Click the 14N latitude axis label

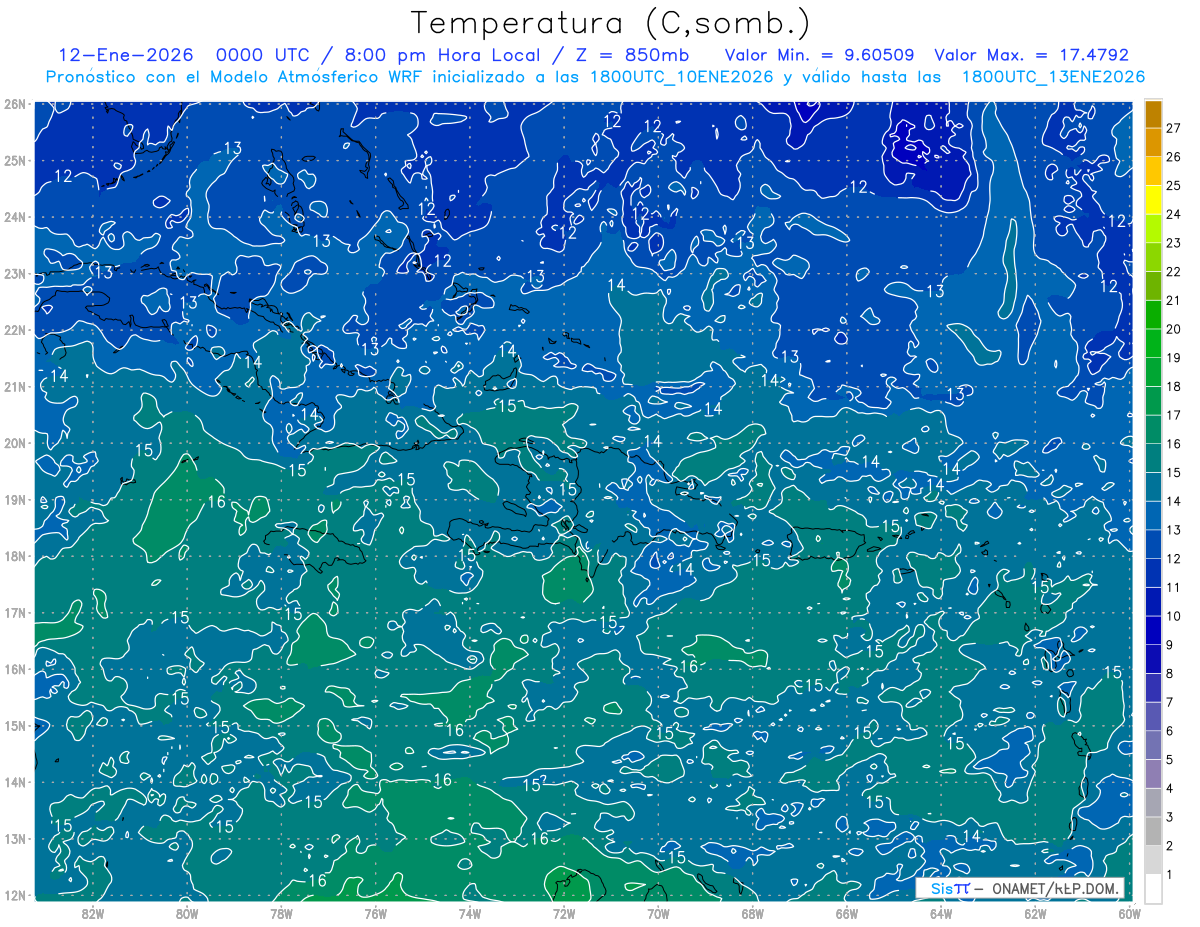[15, 782]
